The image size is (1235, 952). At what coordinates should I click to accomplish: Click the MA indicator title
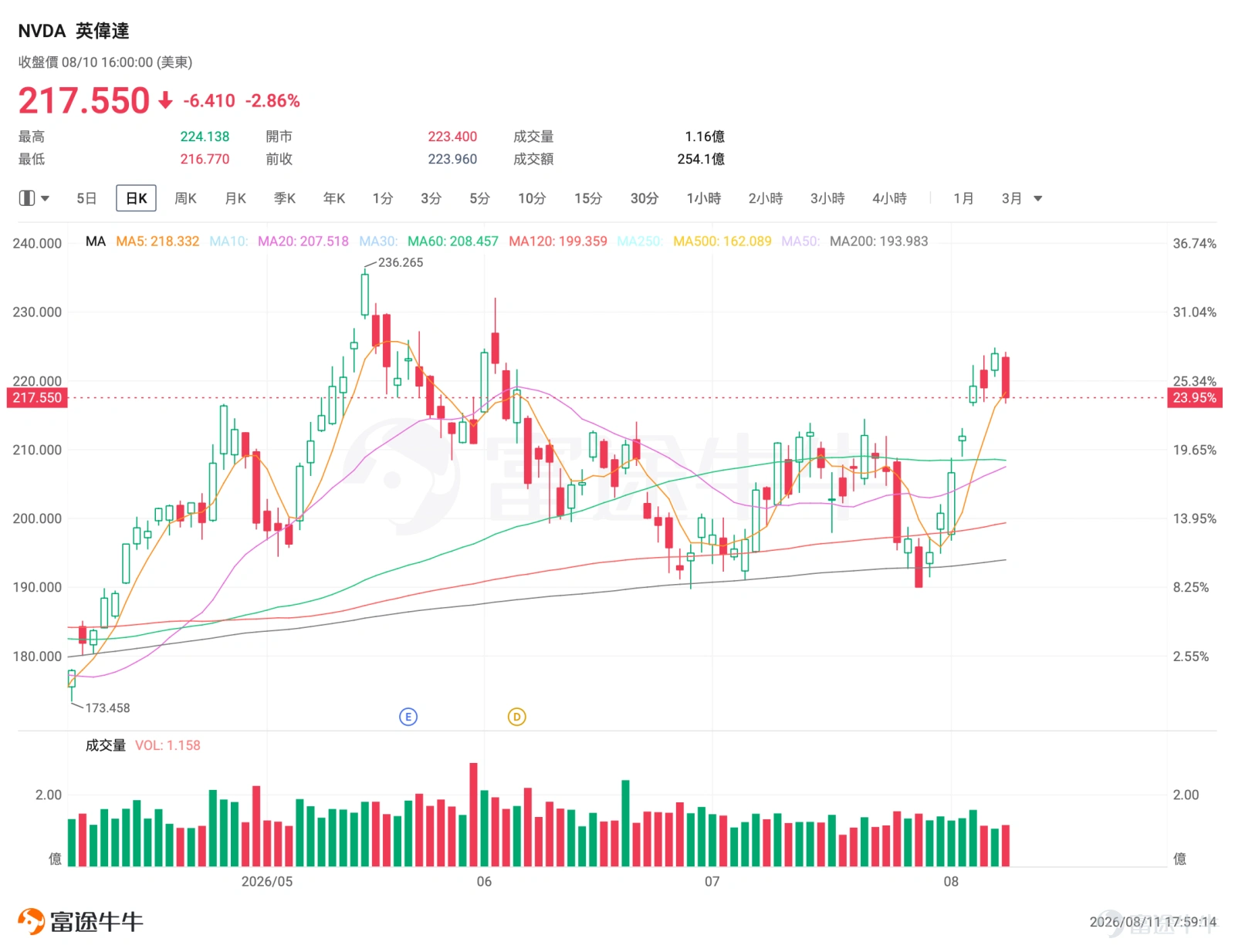pyautogui.click(x=96, y=241)
